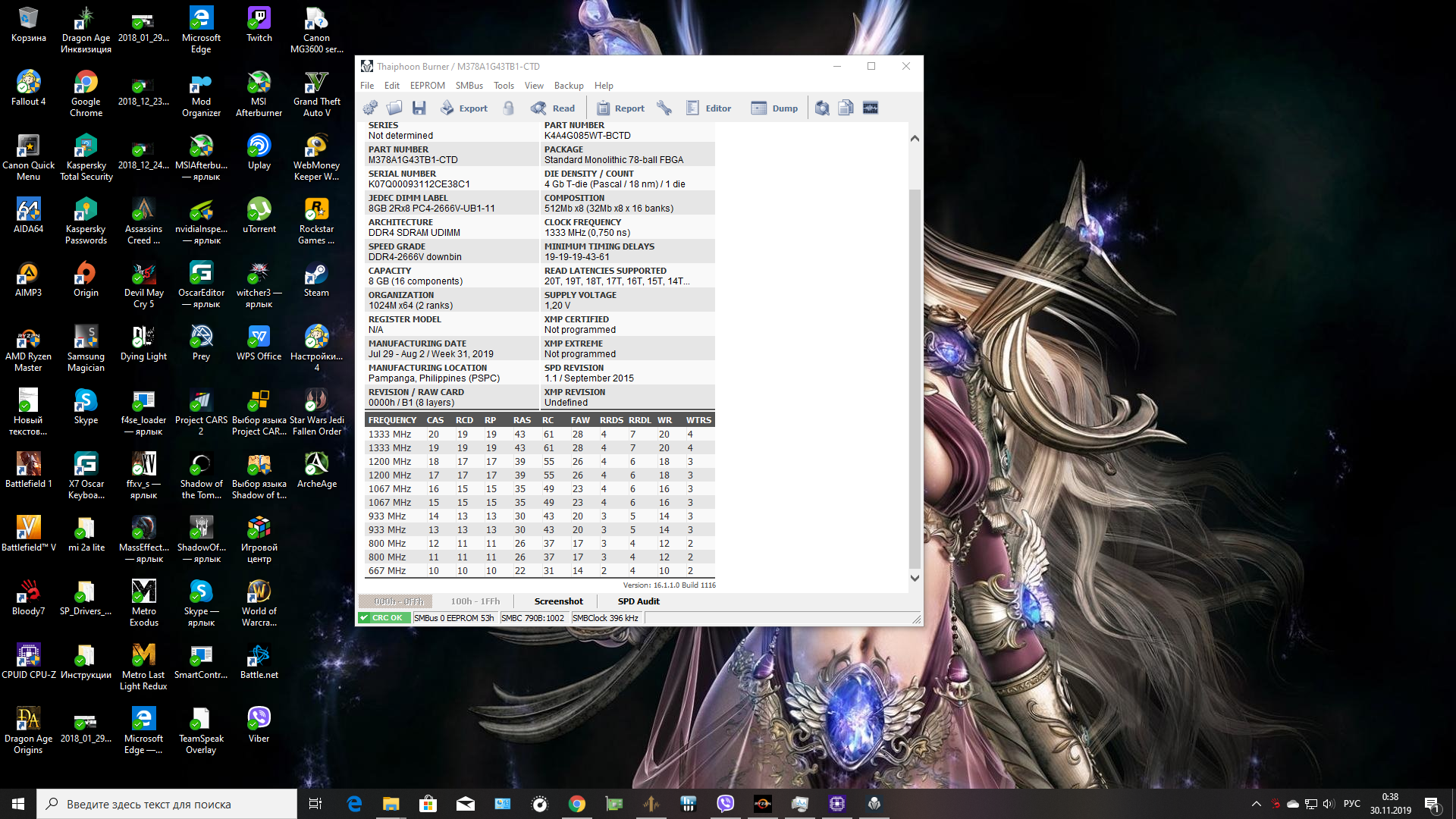Click the waveform monitor toolbar icon
1456x819 pixels.
[x=871, y=108]
